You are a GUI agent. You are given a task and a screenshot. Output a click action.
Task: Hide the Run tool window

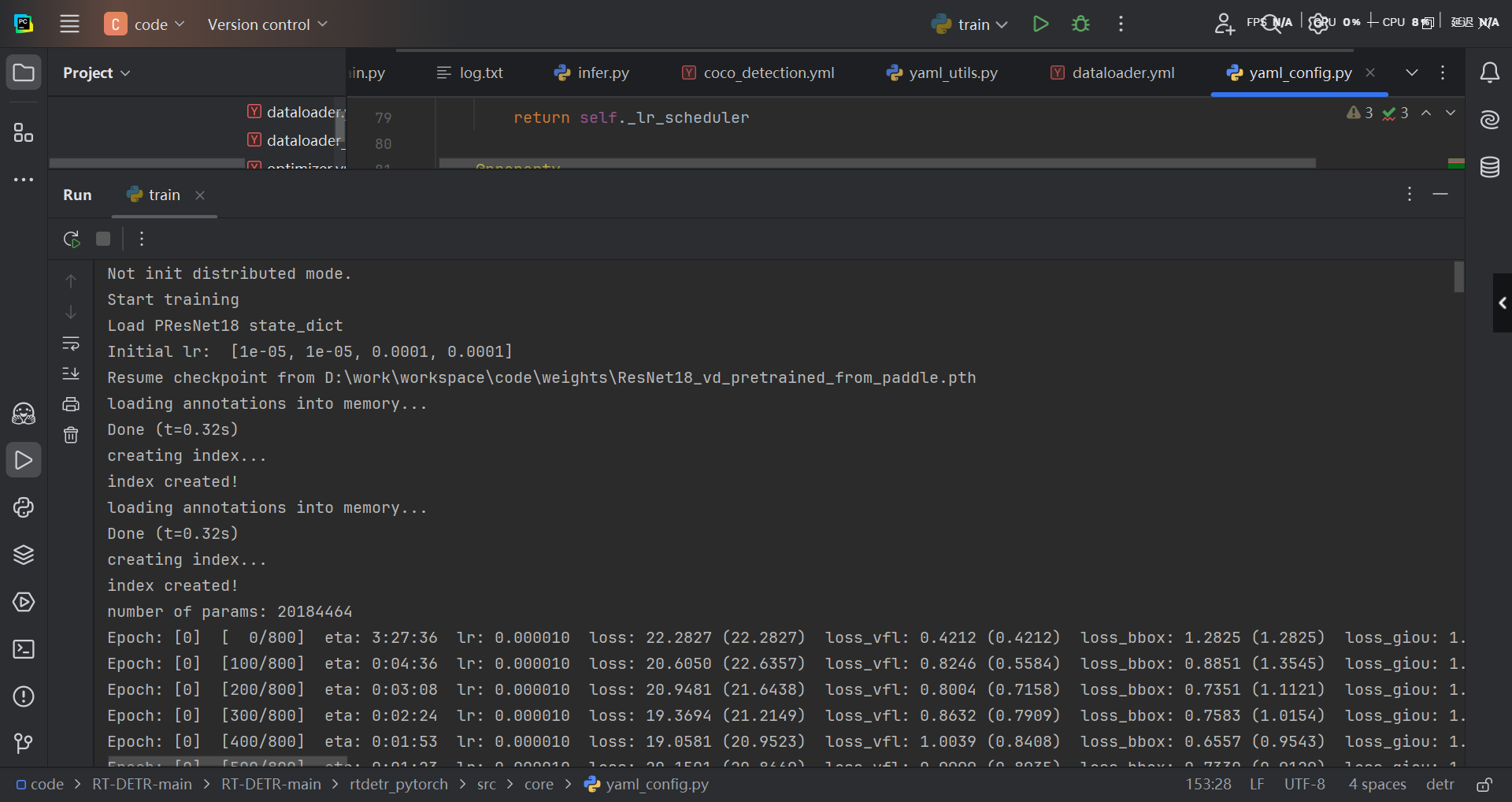click(x=1440, y=194)
